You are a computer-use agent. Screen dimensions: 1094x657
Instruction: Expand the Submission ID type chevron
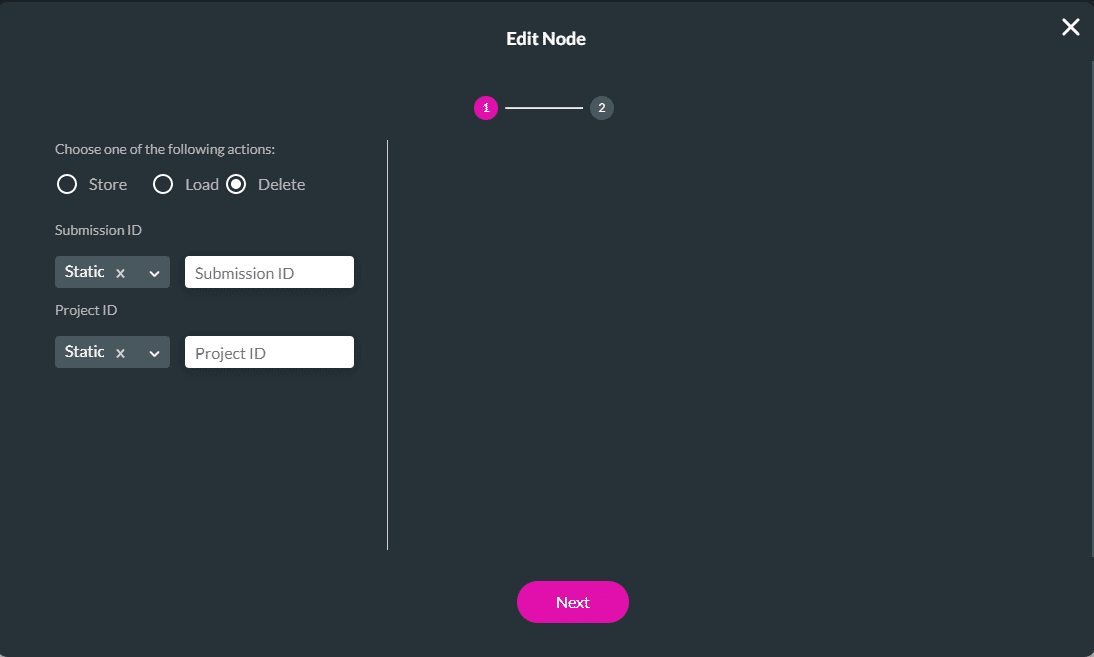coord(154,273)
